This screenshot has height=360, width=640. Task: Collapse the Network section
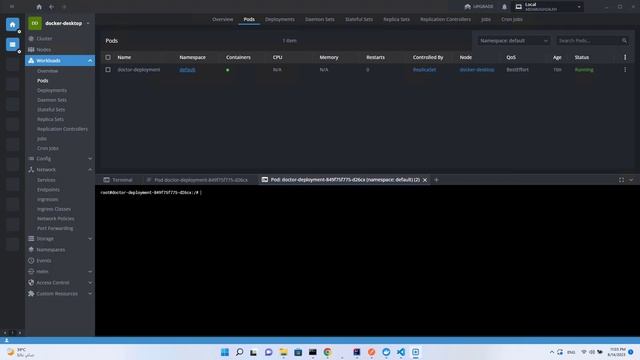point(90,170)
